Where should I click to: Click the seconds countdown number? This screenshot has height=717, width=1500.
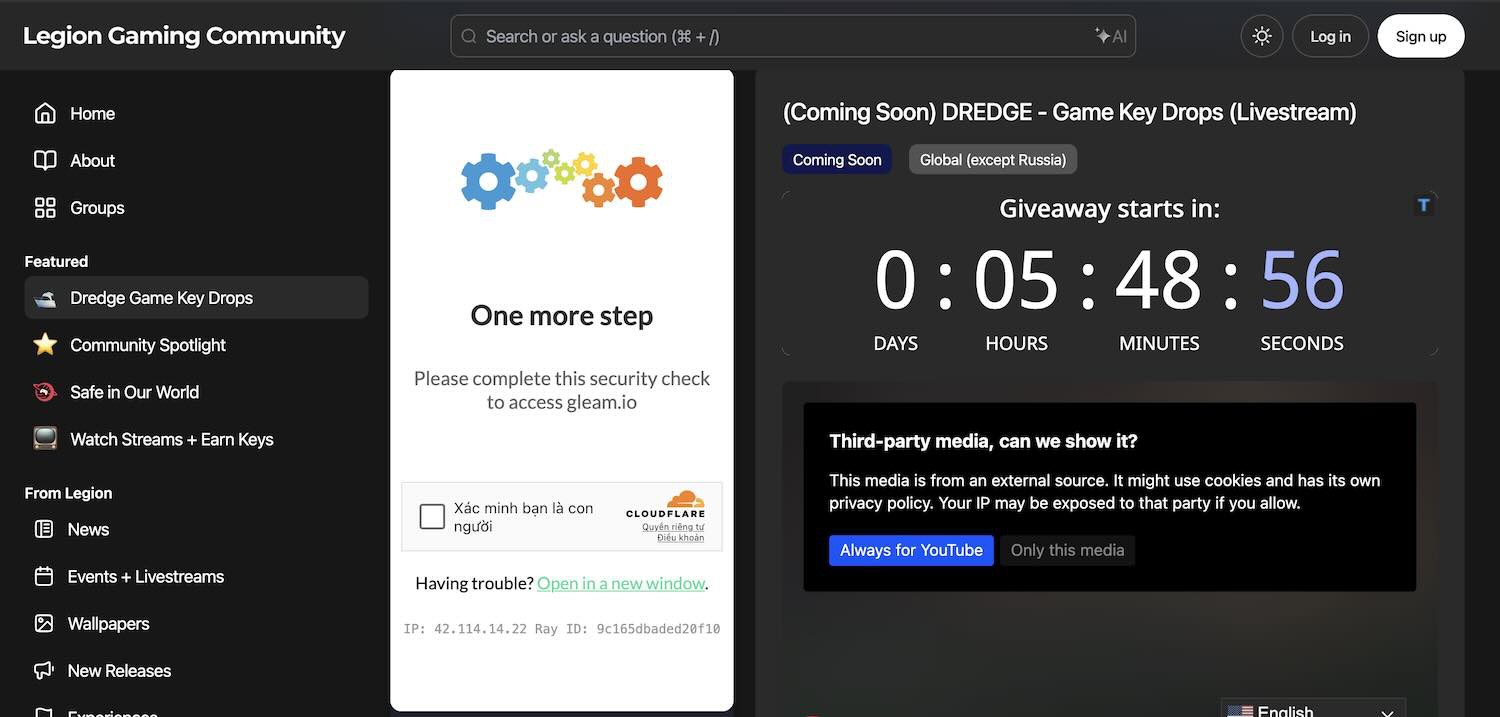(x=1302, y=280)
